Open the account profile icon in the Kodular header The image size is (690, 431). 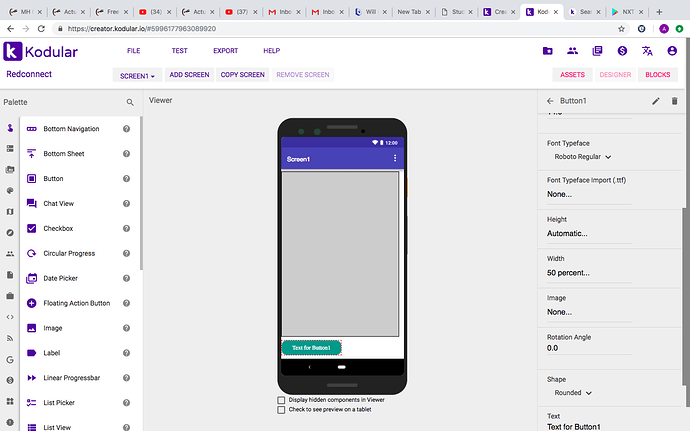[672, 51]
